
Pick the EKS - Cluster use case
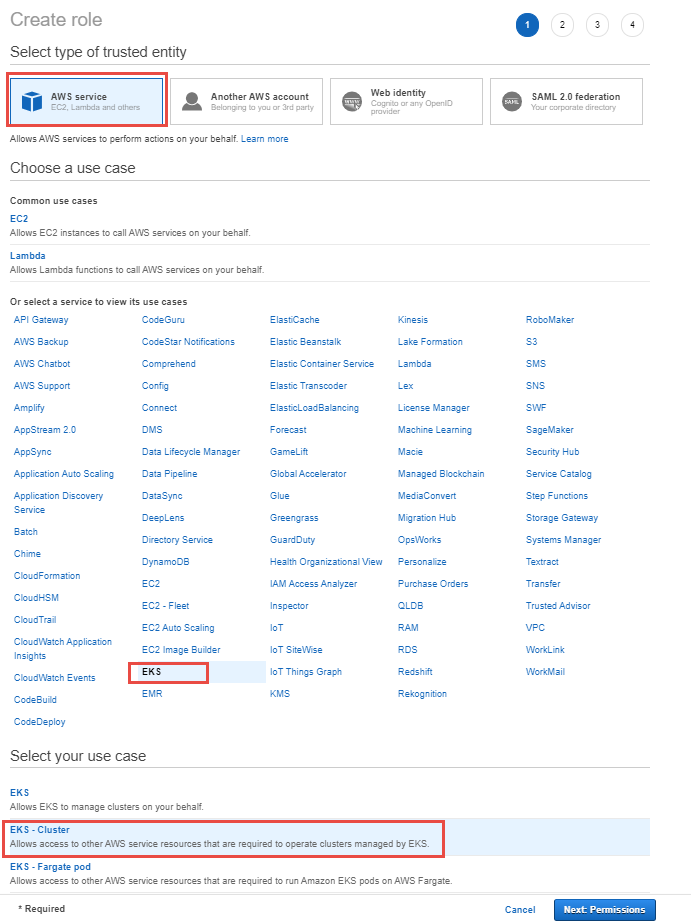(39, 830)
